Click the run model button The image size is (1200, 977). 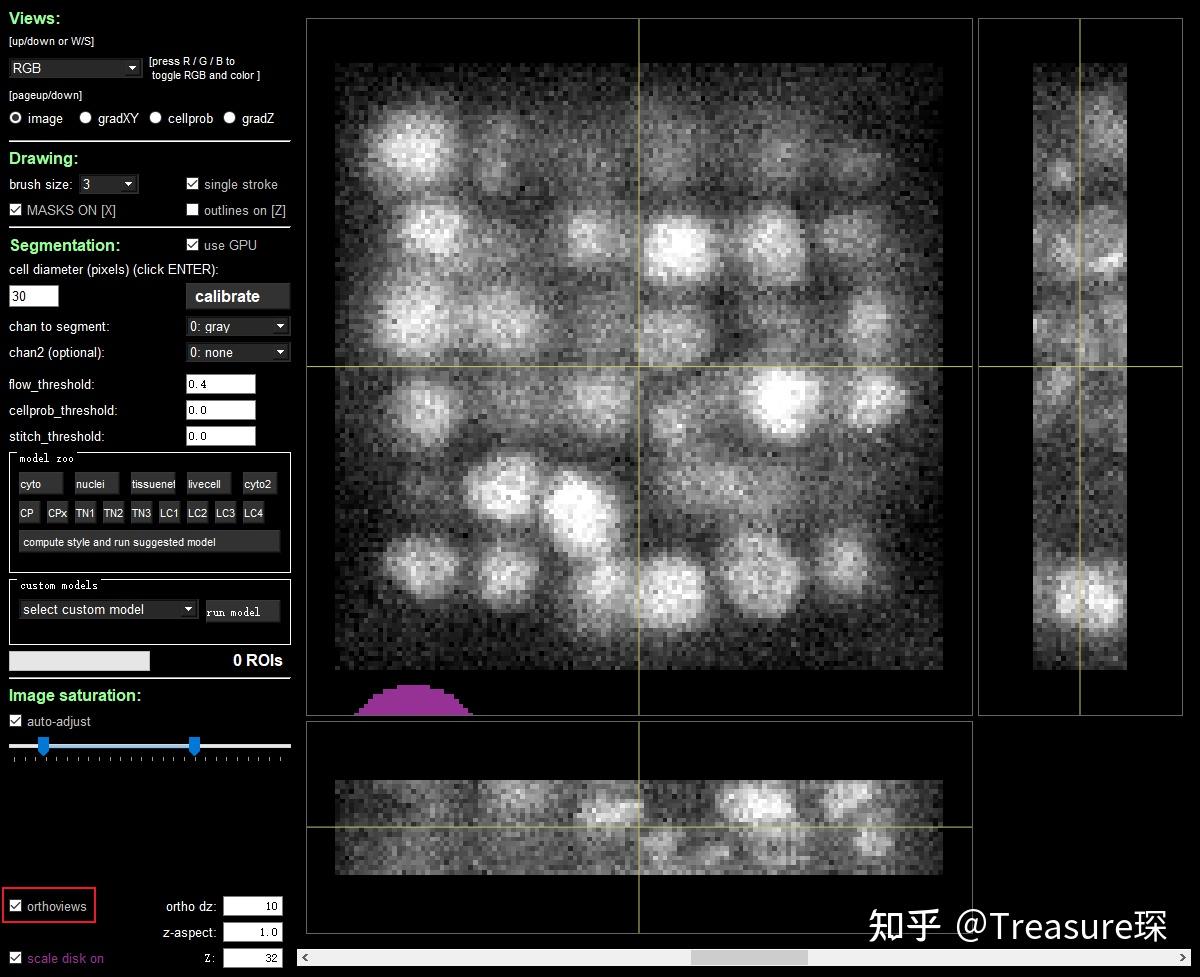click(242, 611)
